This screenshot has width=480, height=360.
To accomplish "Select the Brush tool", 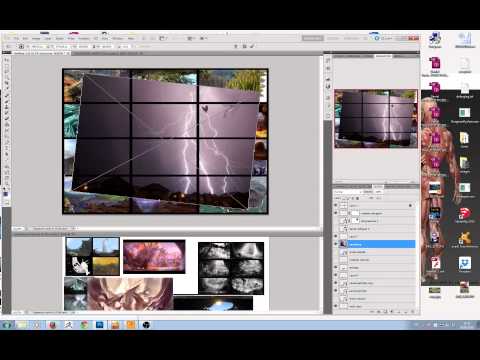I will coord(6,103).
